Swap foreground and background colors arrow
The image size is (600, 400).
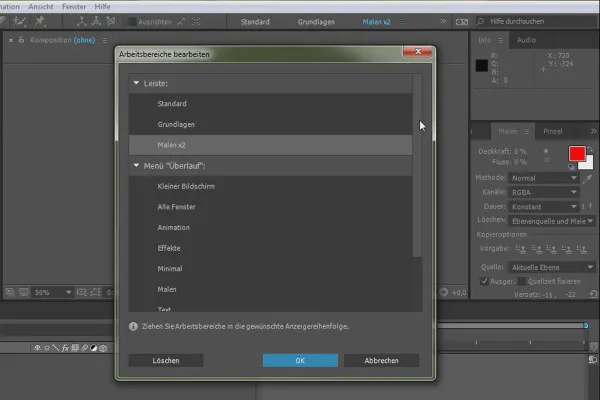(x=590, y=149)
